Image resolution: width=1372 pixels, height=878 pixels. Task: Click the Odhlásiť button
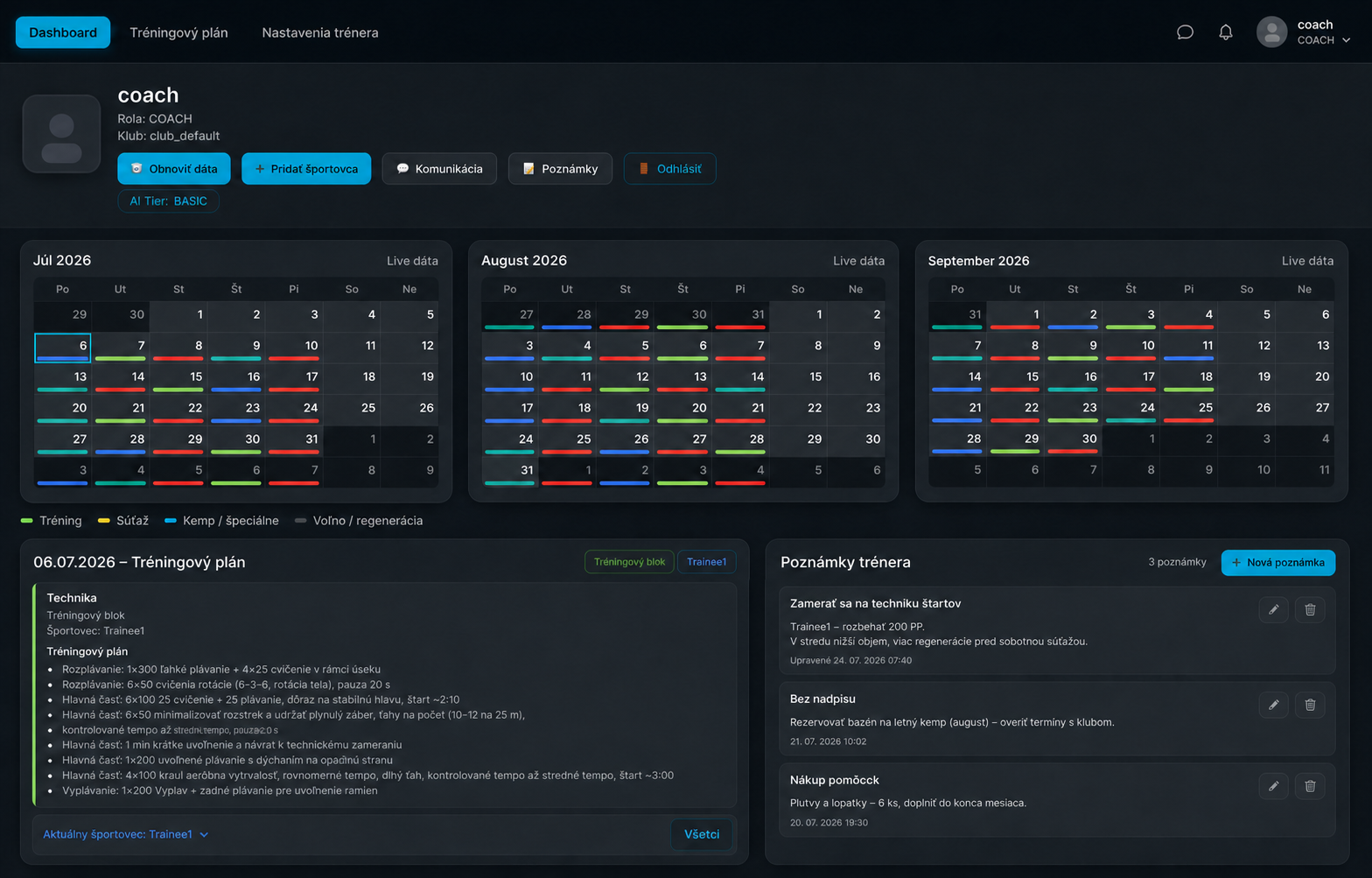(669, 169)
